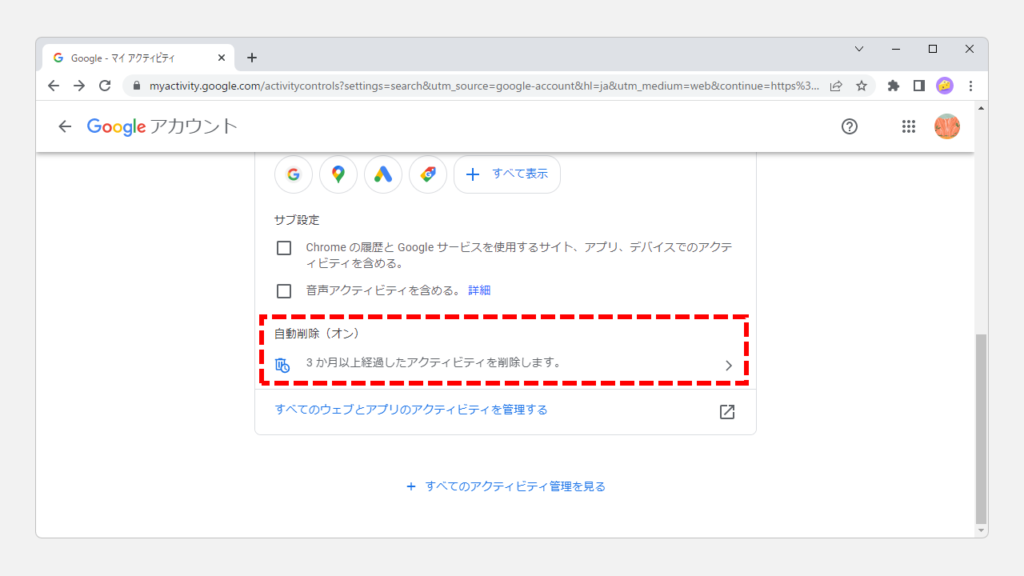This screenshot has width=1024, height=576.
Task: Click the Chrome service icon
Action: (x=428, y=174)
